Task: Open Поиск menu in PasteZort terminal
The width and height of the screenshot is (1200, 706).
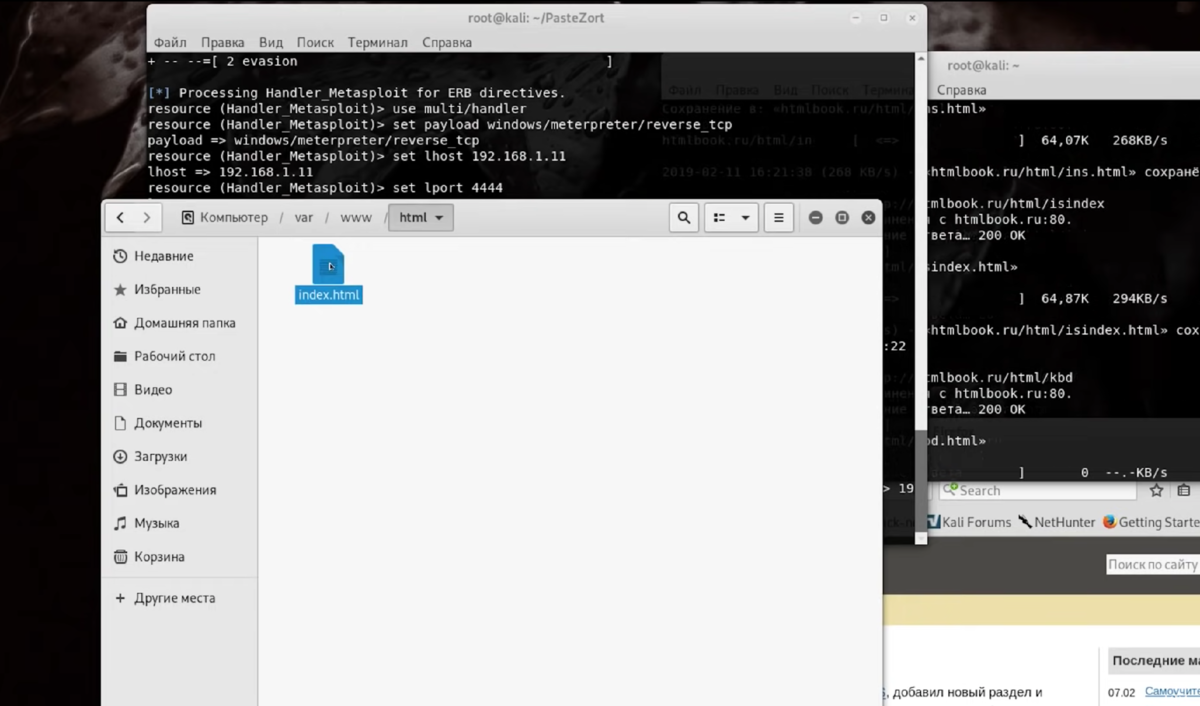Action: tap(315, 43)
